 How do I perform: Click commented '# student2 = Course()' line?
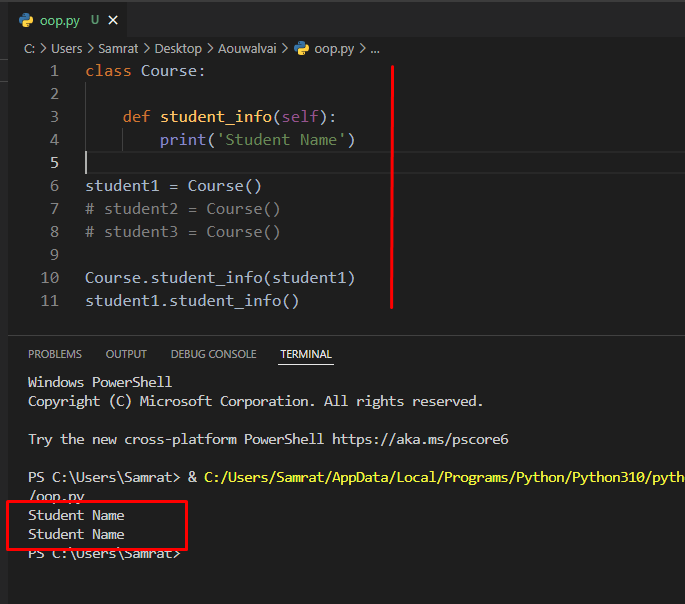pos(183,209)
